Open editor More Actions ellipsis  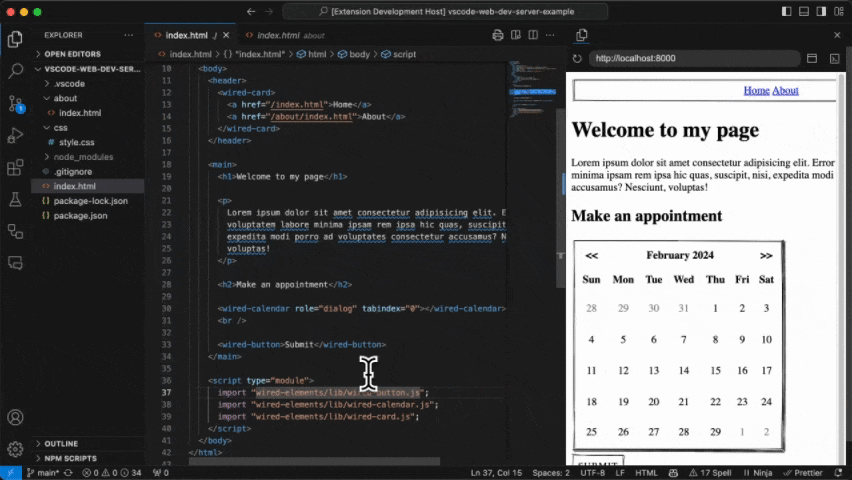point(550,35)
